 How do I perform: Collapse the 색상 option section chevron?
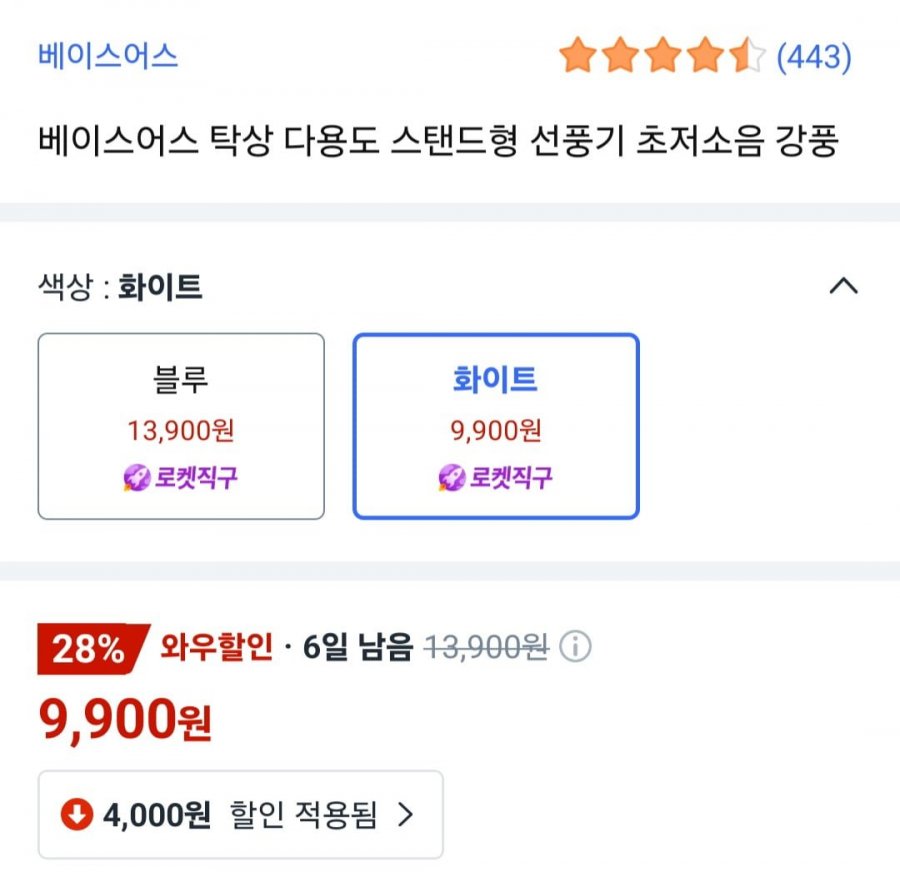coord(843,285)
